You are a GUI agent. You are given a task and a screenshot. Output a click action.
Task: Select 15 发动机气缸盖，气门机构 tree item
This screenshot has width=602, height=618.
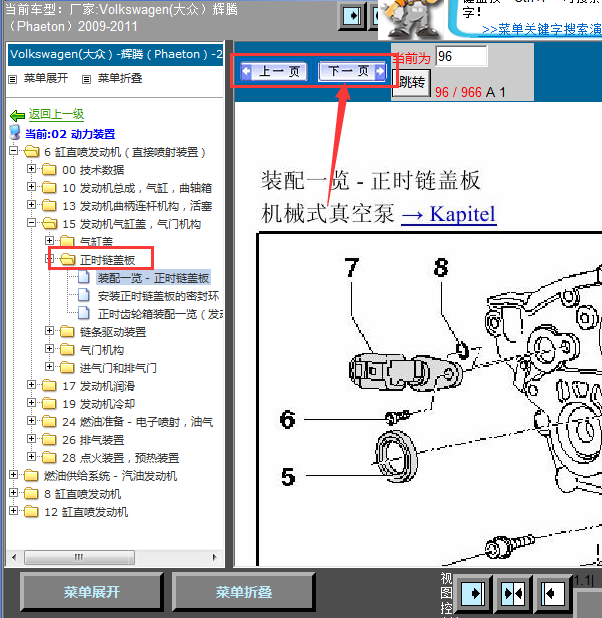pos(132,224)
